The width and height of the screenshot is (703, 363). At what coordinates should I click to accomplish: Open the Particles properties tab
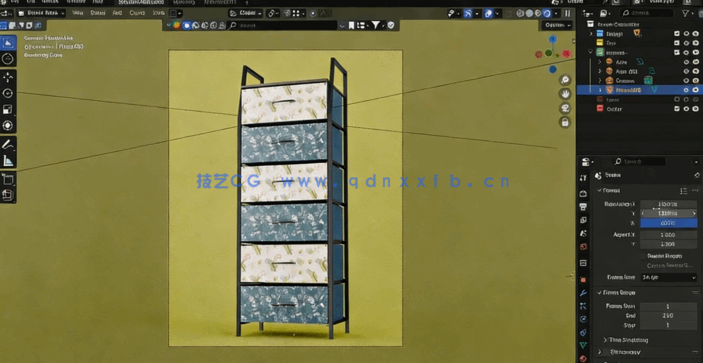point(583,306)
